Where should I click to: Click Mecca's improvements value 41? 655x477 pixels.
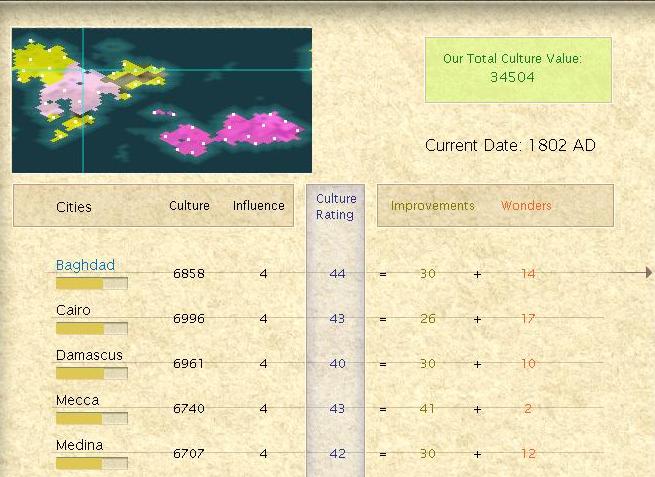427,408
